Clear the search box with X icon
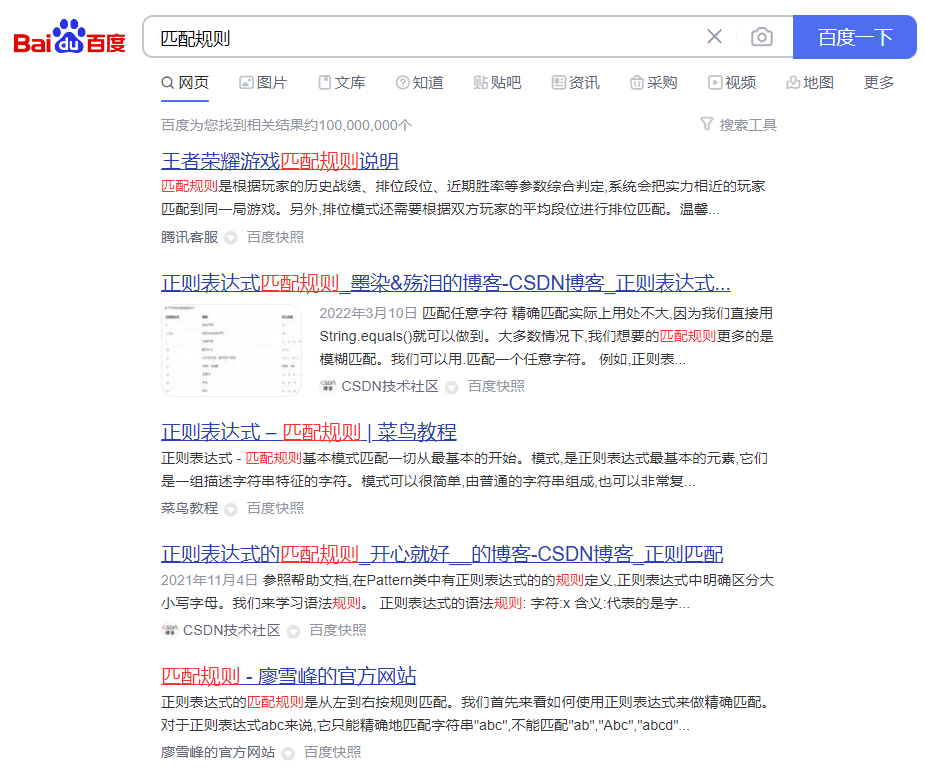 tap(714, 37)
